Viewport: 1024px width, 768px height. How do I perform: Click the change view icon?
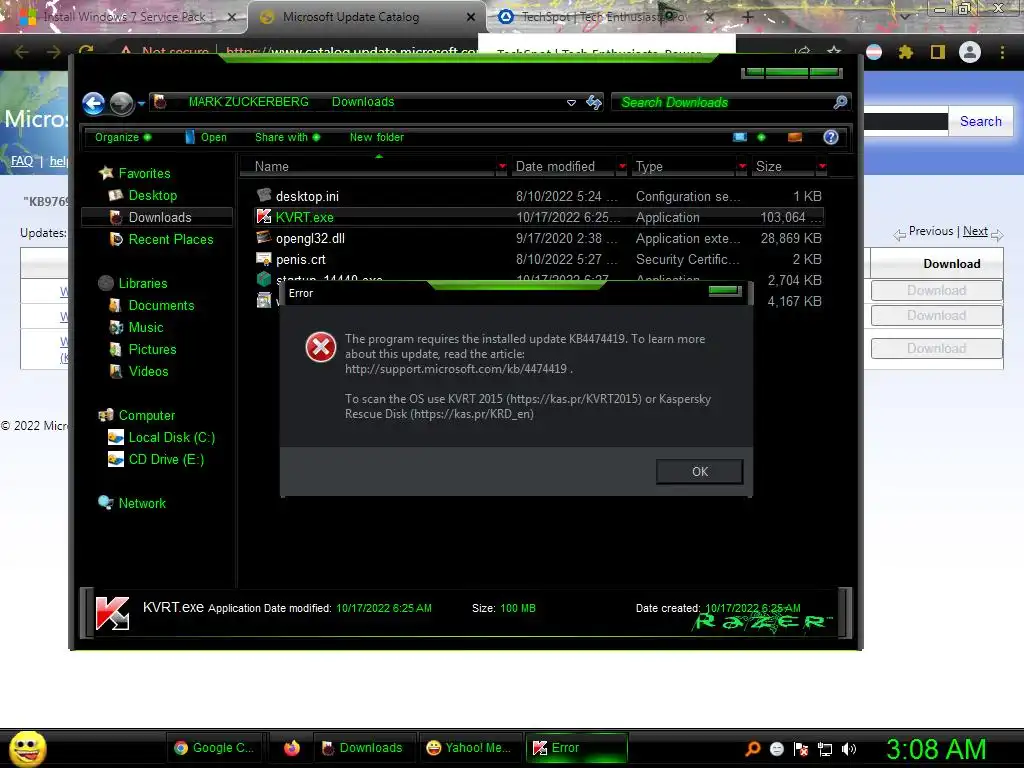[739, 137]
